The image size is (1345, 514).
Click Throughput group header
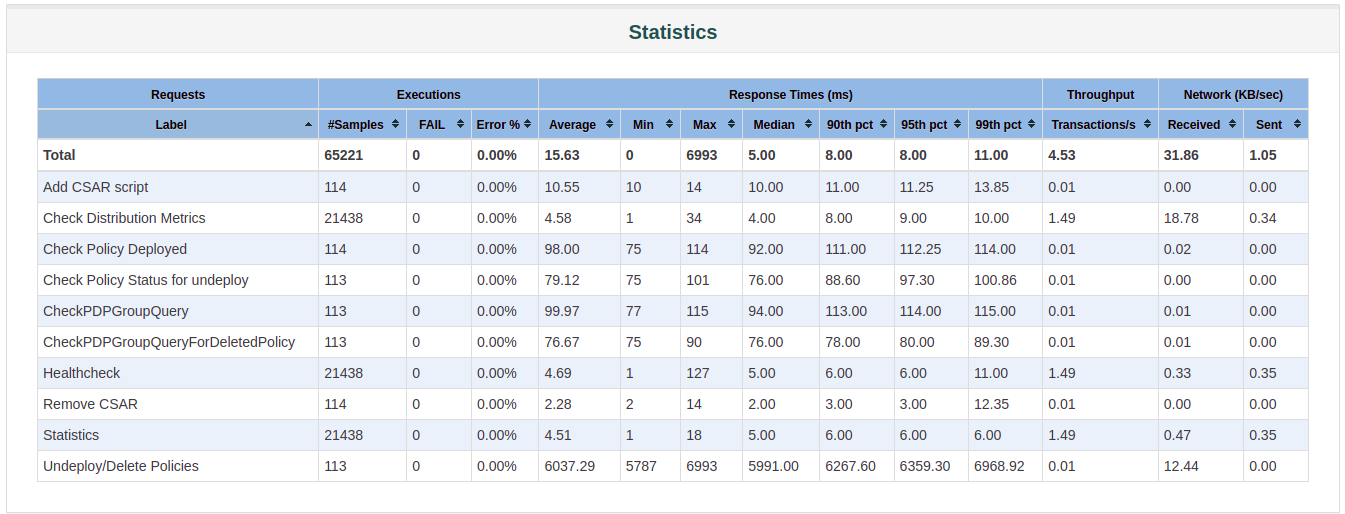tap(1101, 94)
